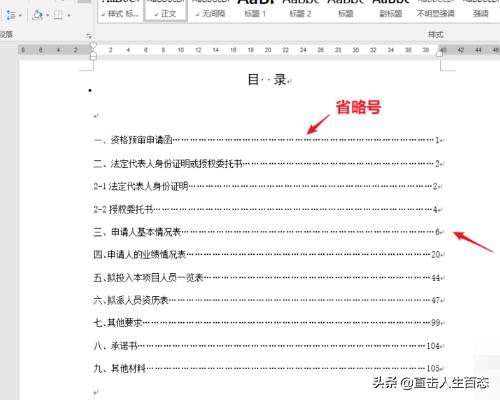The width and height of the screenshot is (500, 400).
Task: Click the entry 二、法定代表人身份证明或授权委托书
Action: pos(168,163)
